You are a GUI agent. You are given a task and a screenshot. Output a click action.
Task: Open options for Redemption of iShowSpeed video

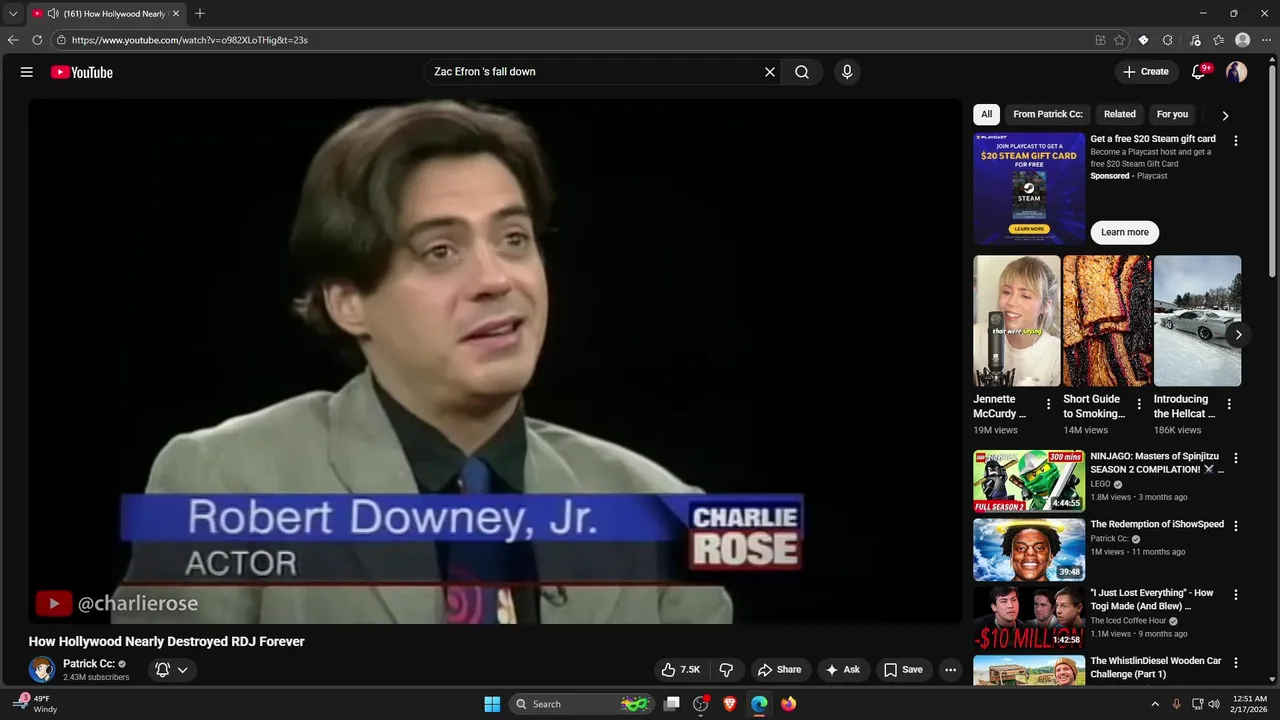pos(1236,526)
